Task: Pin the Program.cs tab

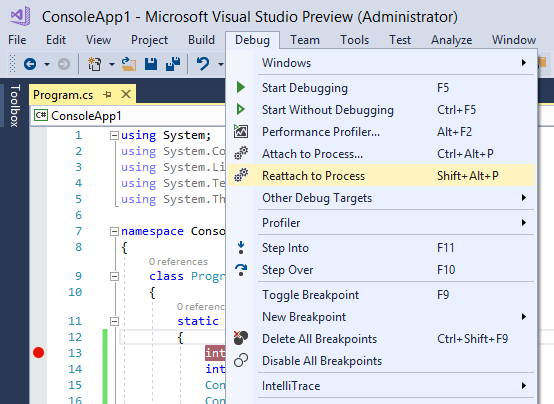Action: click(107, 94)
